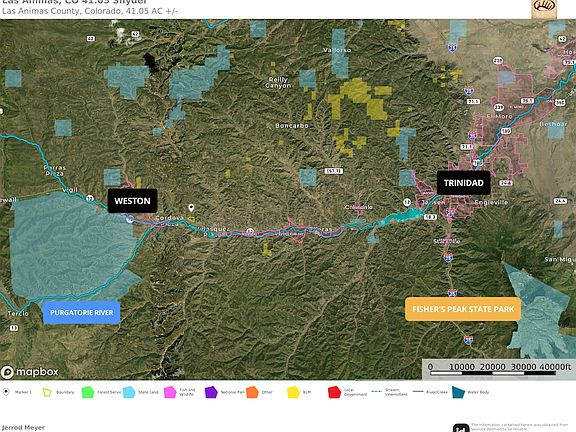Screen dimensions: 576x432
Task: Click the Boundary yellow outline legend icon
Action: [x=47, y=392]
